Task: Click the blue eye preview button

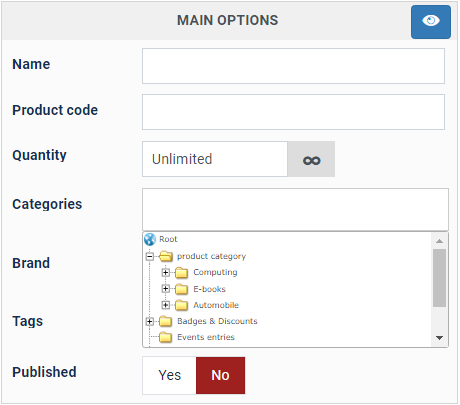Action: [x=431, y=22]
